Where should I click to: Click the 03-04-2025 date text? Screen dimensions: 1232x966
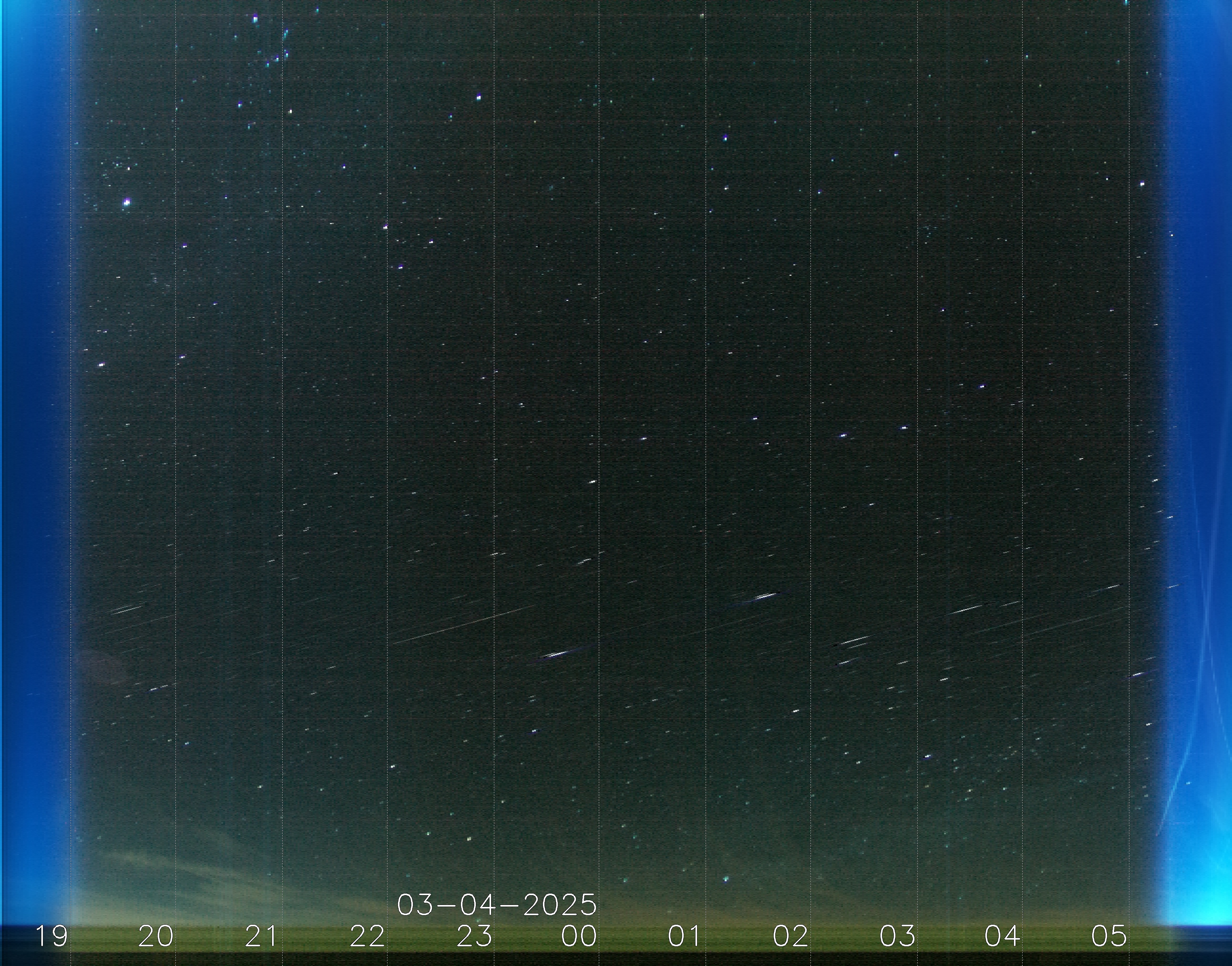tap(497, 905)
